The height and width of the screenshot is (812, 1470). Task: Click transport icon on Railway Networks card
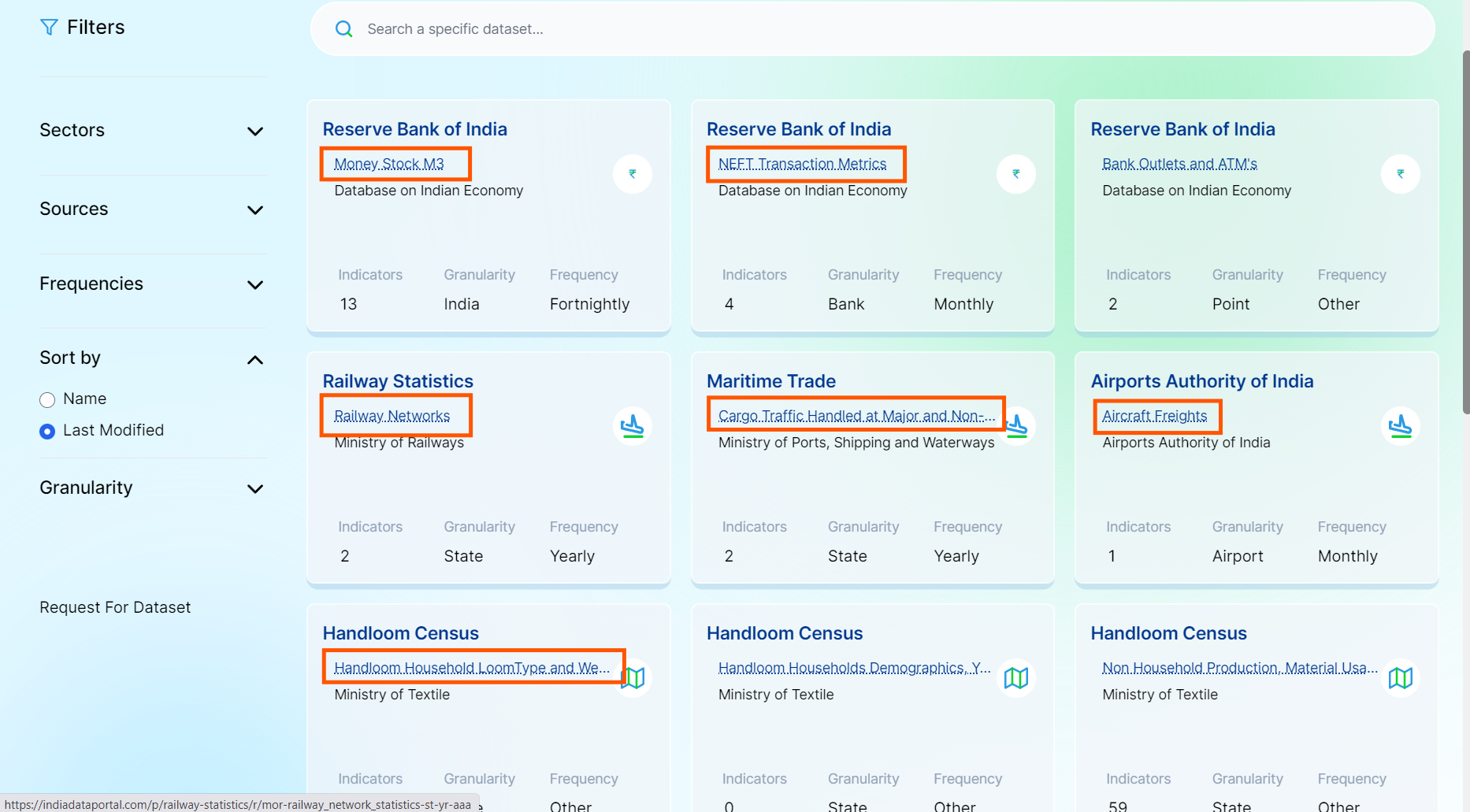pyautogui.click(x=632, y=426)
